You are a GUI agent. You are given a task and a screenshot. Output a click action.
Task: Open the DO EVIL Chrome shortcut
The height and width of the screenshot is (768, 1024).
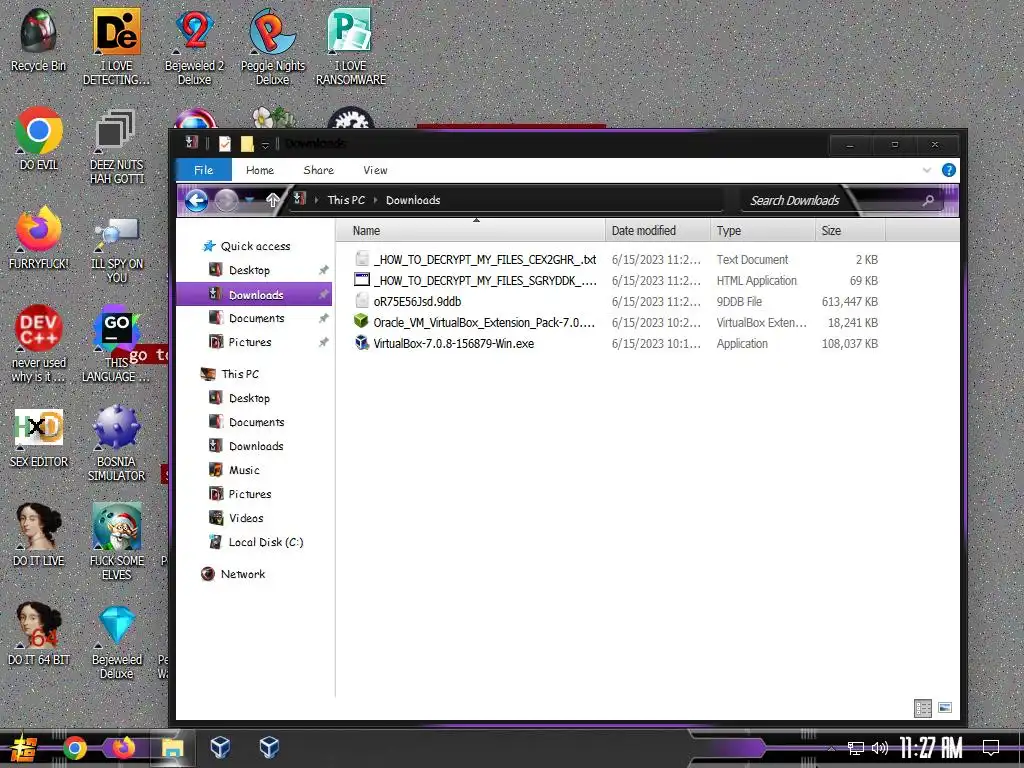coord(39,138)
